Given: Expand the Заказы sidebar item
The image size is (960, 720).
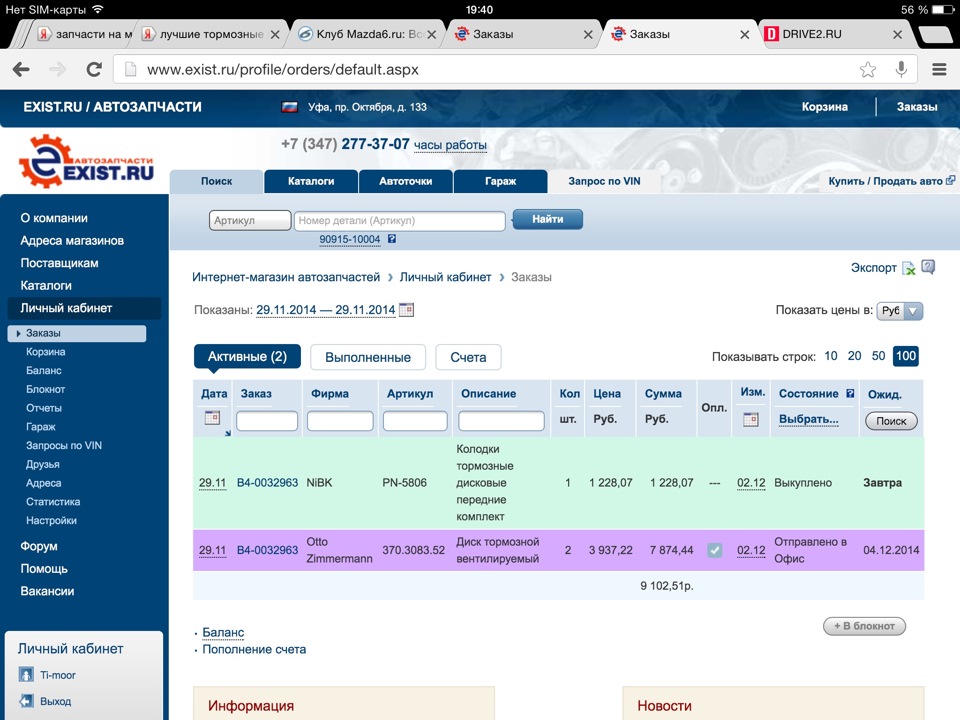Looking at the screenshot, I should pyautogui.click(x=77, y=333).
